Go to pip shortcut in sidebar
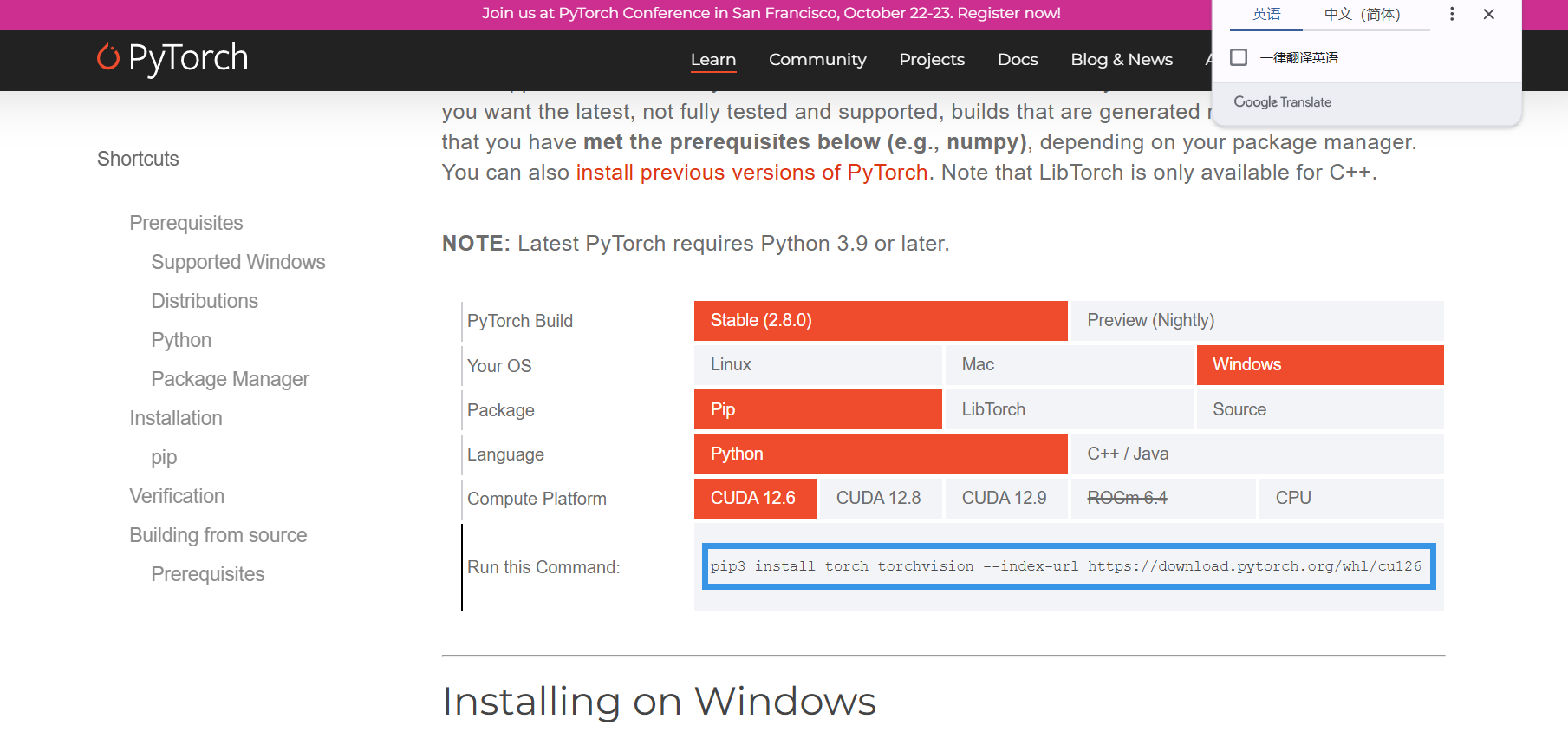The image size is (1568, 732). (164, 457)
